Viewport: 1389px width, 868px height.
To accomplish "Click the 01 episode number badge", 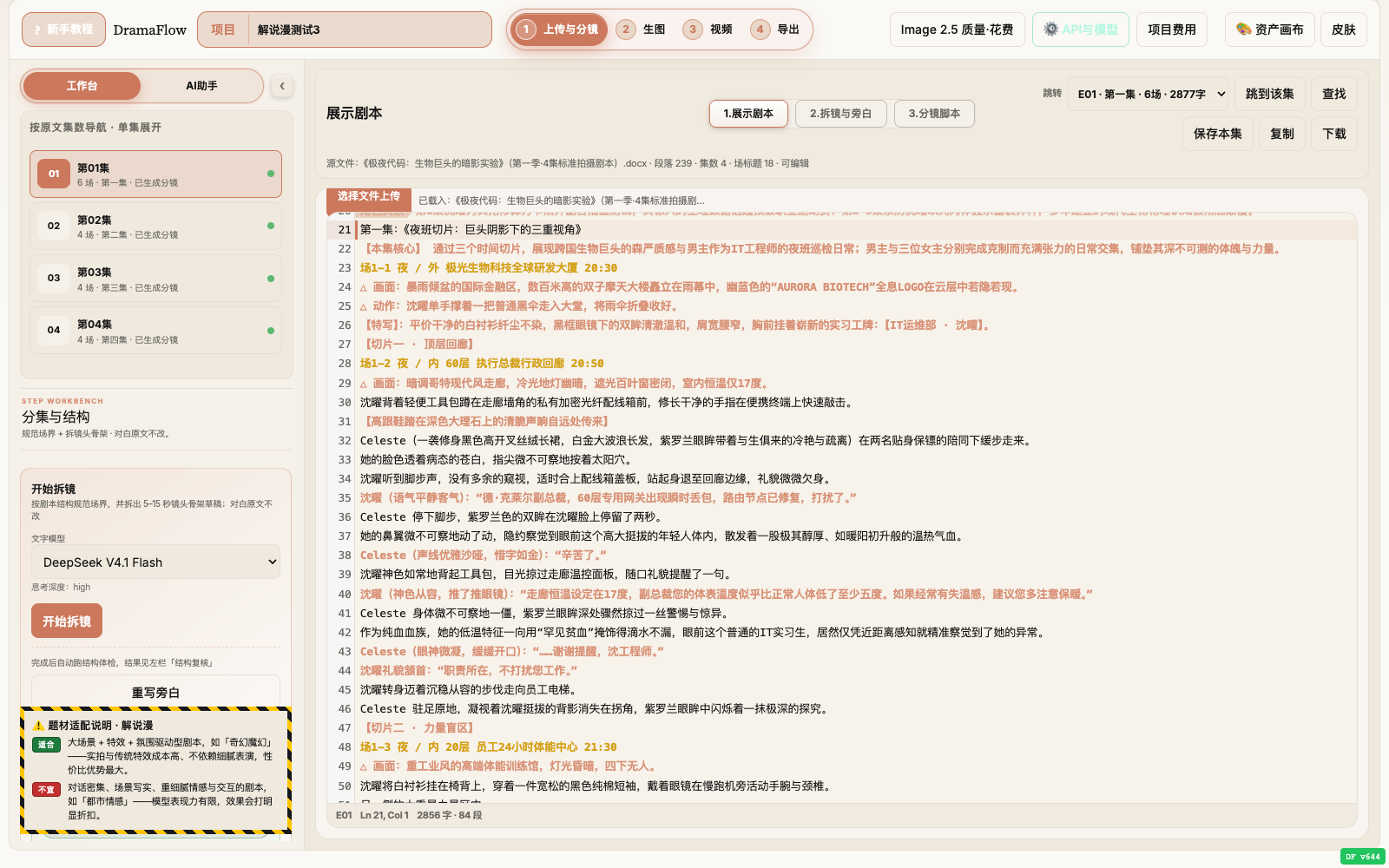I will tap(54, 174).
